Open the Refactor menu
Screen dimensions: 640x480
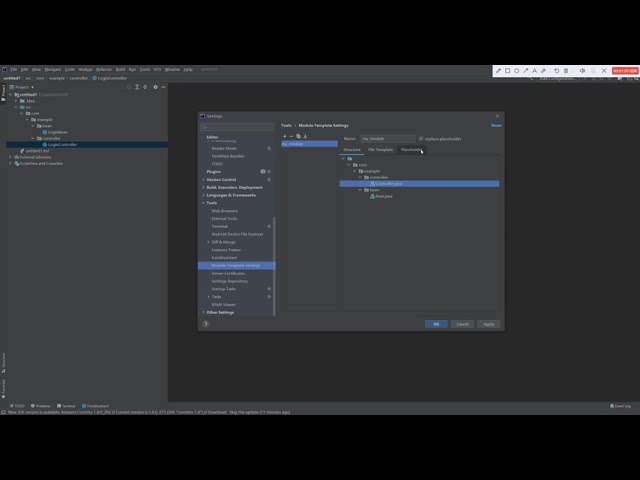pyautogui.click(x=104, y=69)
